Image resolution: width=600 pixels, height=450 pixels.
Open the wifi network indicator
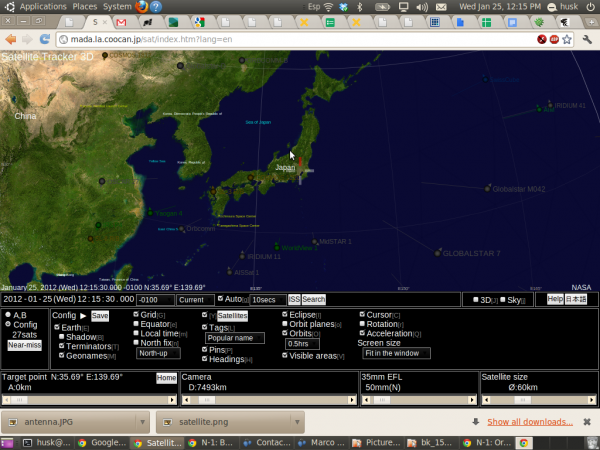328,7
